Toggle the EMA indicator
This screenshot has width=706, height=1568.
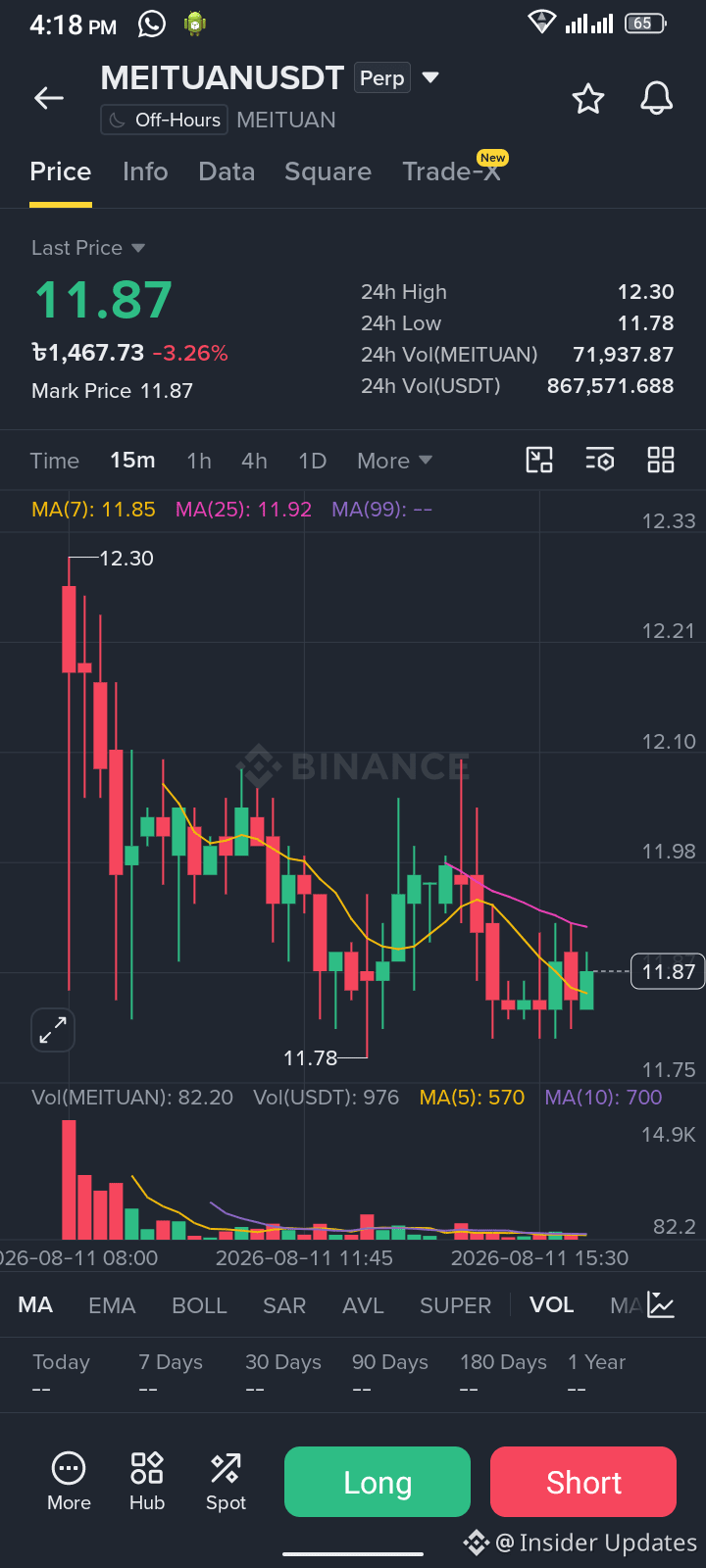tap(112, 1305)
